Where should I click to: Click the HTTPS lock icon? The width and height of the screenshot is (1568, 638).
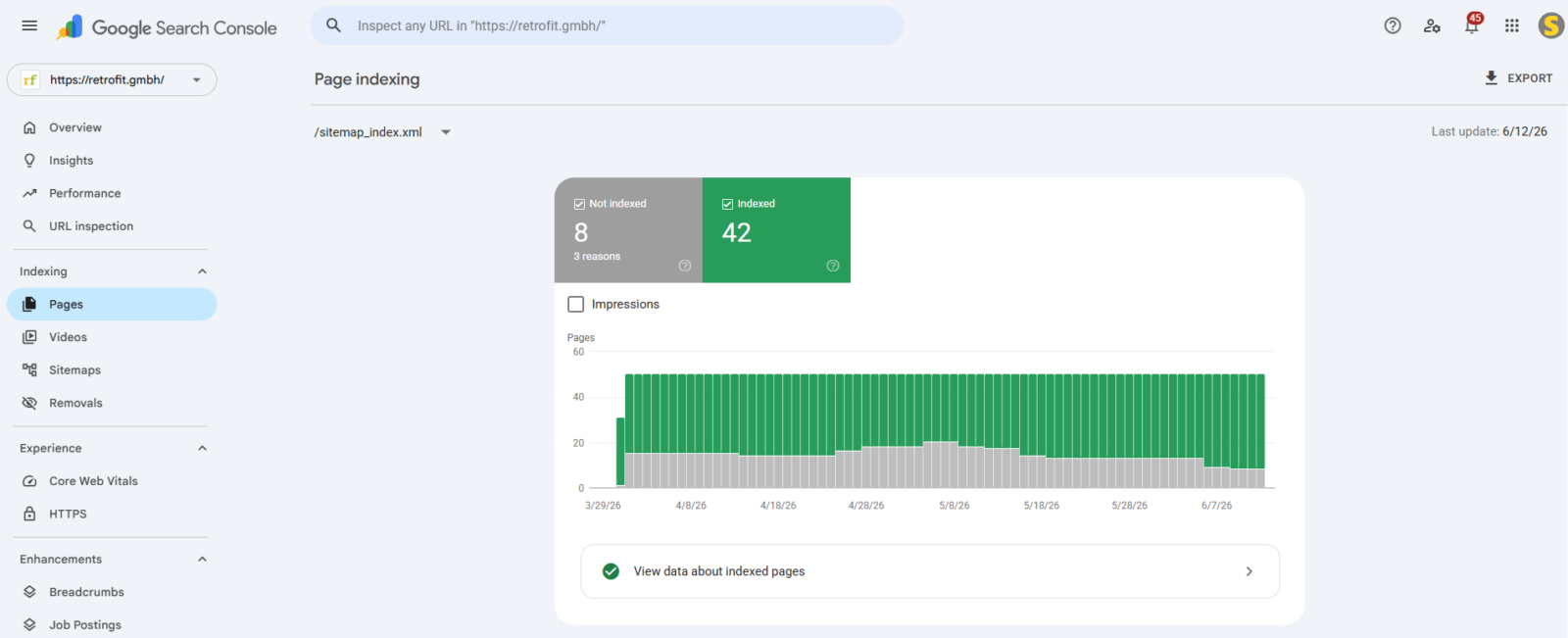point(29,514)
